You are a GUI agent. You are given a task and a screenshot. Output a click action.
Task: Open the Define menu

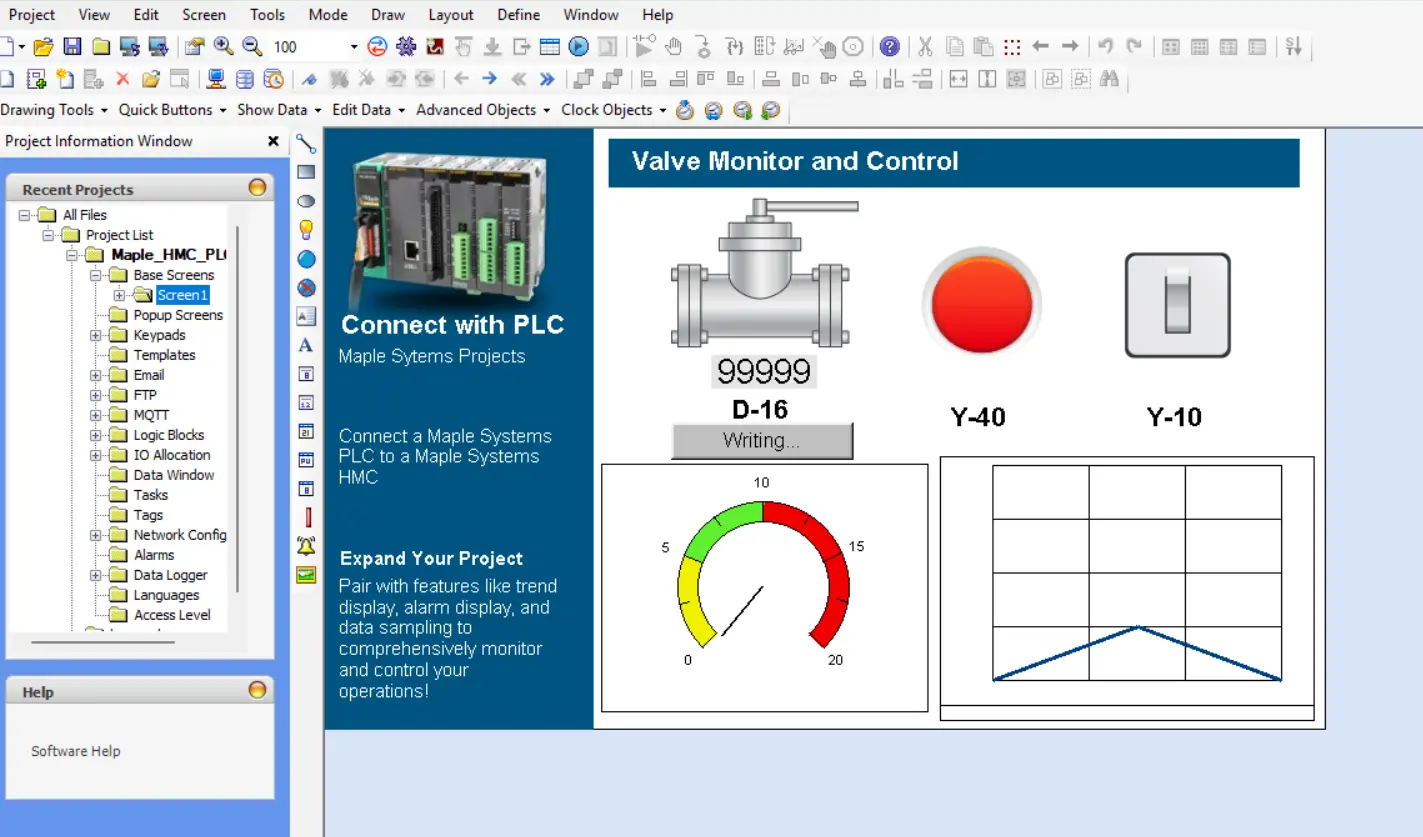pyautogui.click(x=518, y=15)
